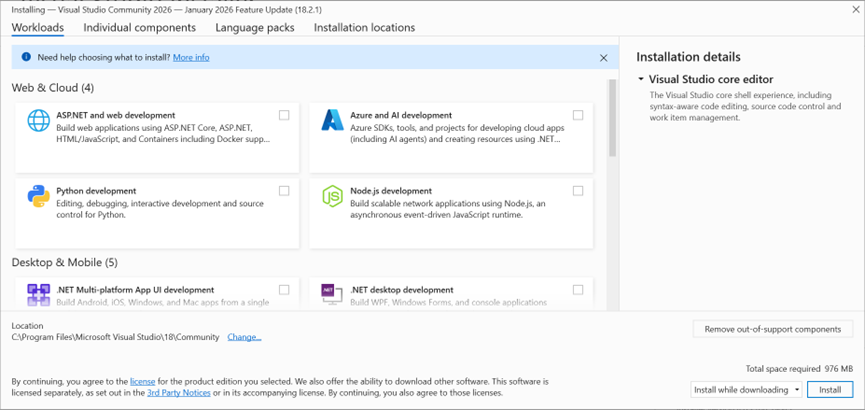The width and height of the screenshot is (865, 410).
Task: Click the Change... location link
Action: click(244, 337)
